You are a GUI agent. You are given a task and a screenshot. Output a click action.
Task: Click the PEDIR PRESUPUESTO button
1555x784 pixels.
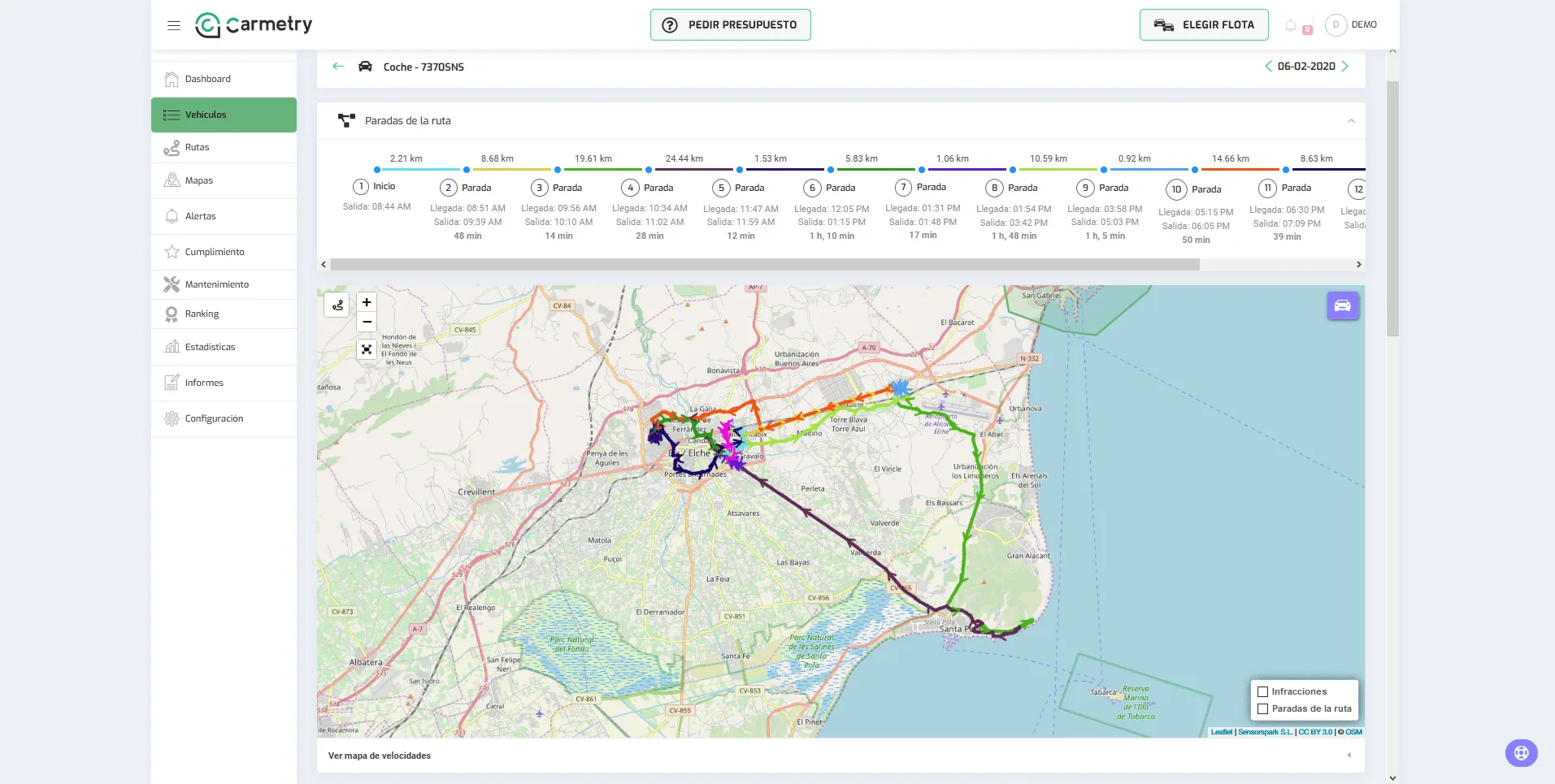(x=730, y=25)
